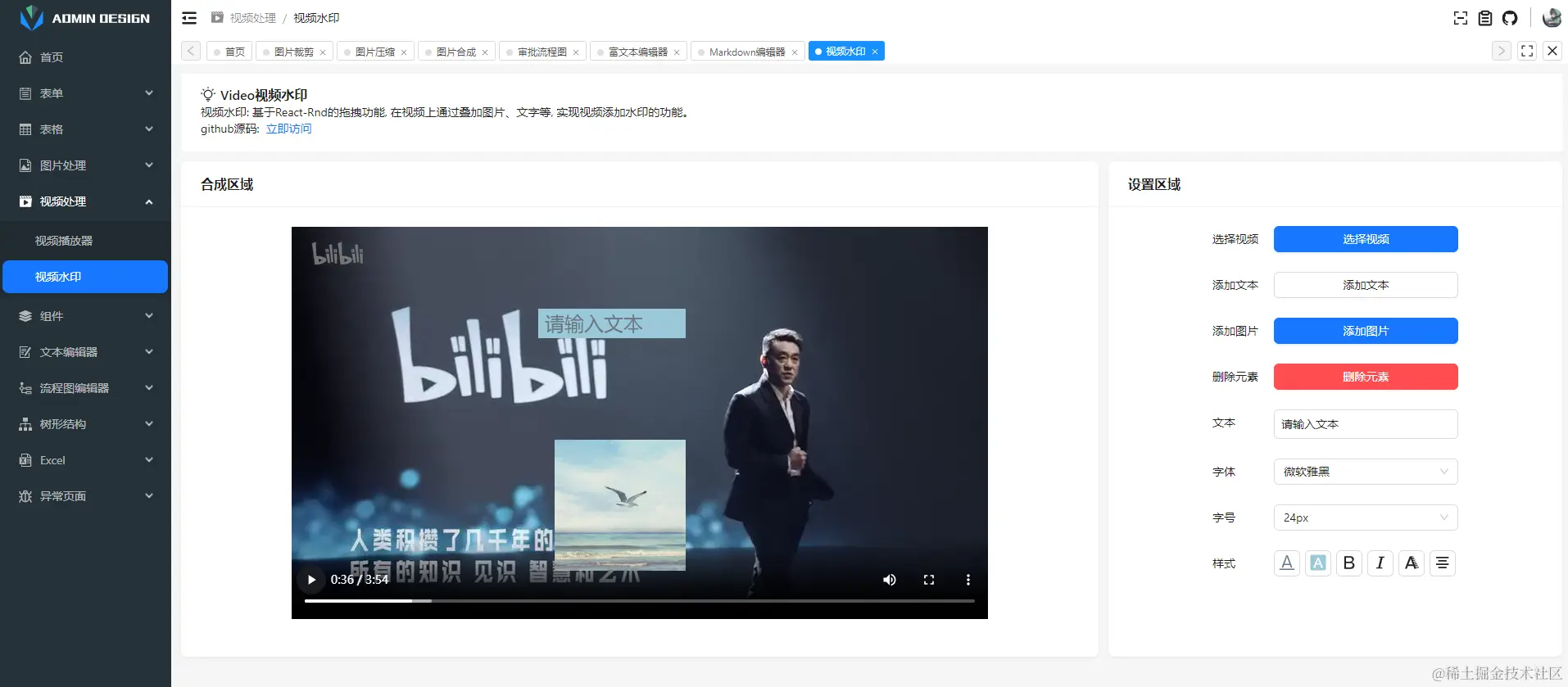
Task: Toggle the text color (underlined A) style
Action: 1287,563
